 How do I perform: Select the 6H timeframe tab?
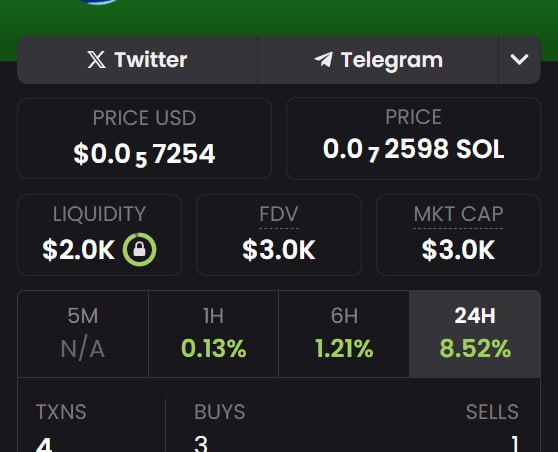344,334
